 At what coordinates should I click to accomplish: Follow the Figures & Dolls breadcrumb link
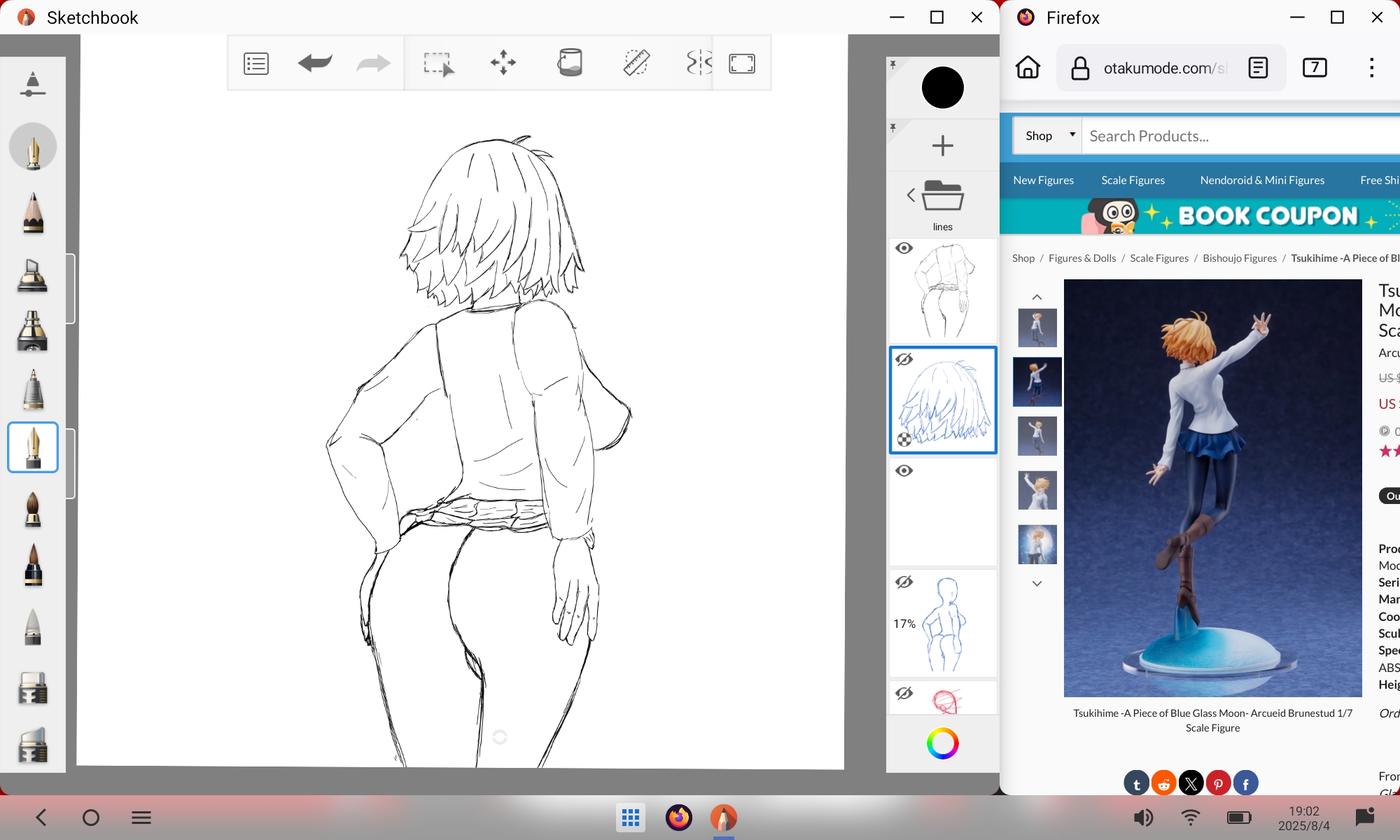[1082, 258]
